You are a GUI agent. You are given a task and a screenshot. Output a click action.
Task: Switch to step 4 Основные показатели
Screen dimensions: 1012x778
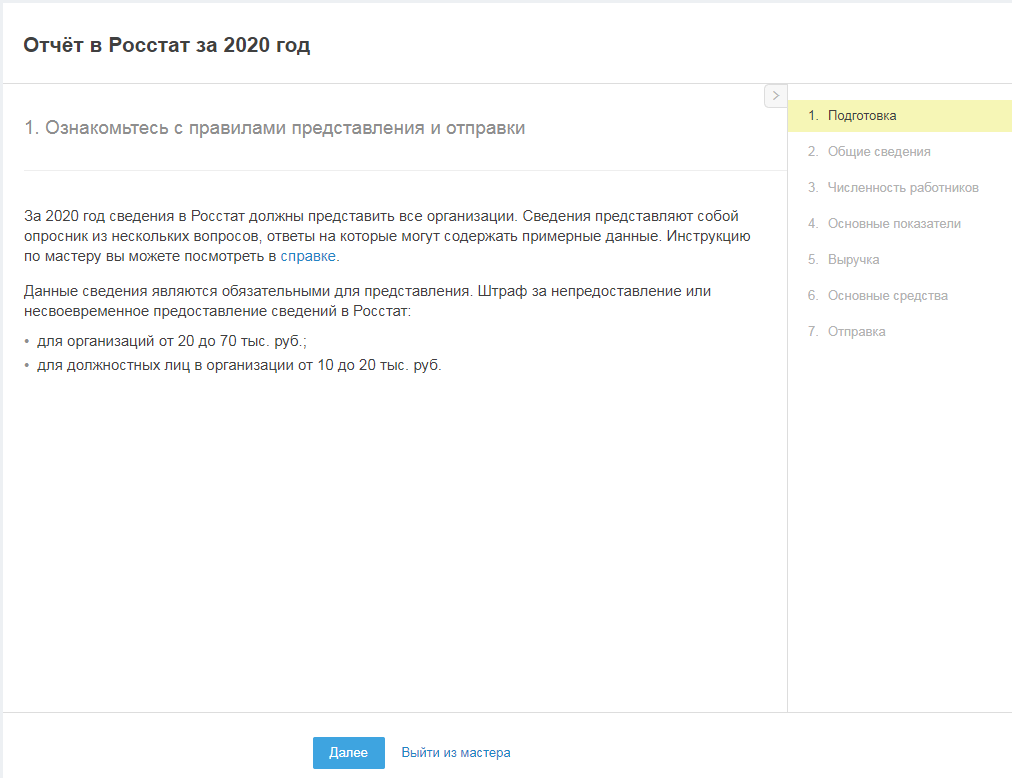coord(893,224)
